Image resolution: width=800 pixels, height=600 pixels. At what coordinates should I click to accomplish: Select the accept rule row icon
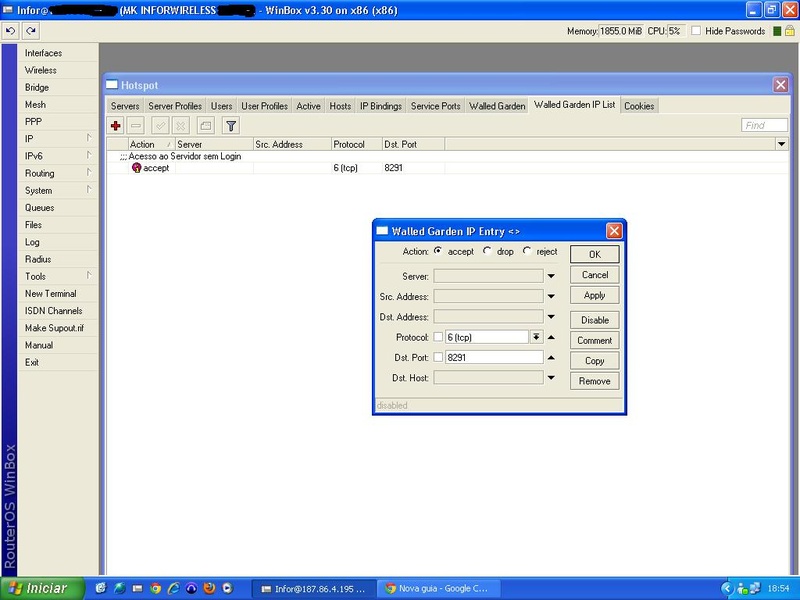[136, 167]
